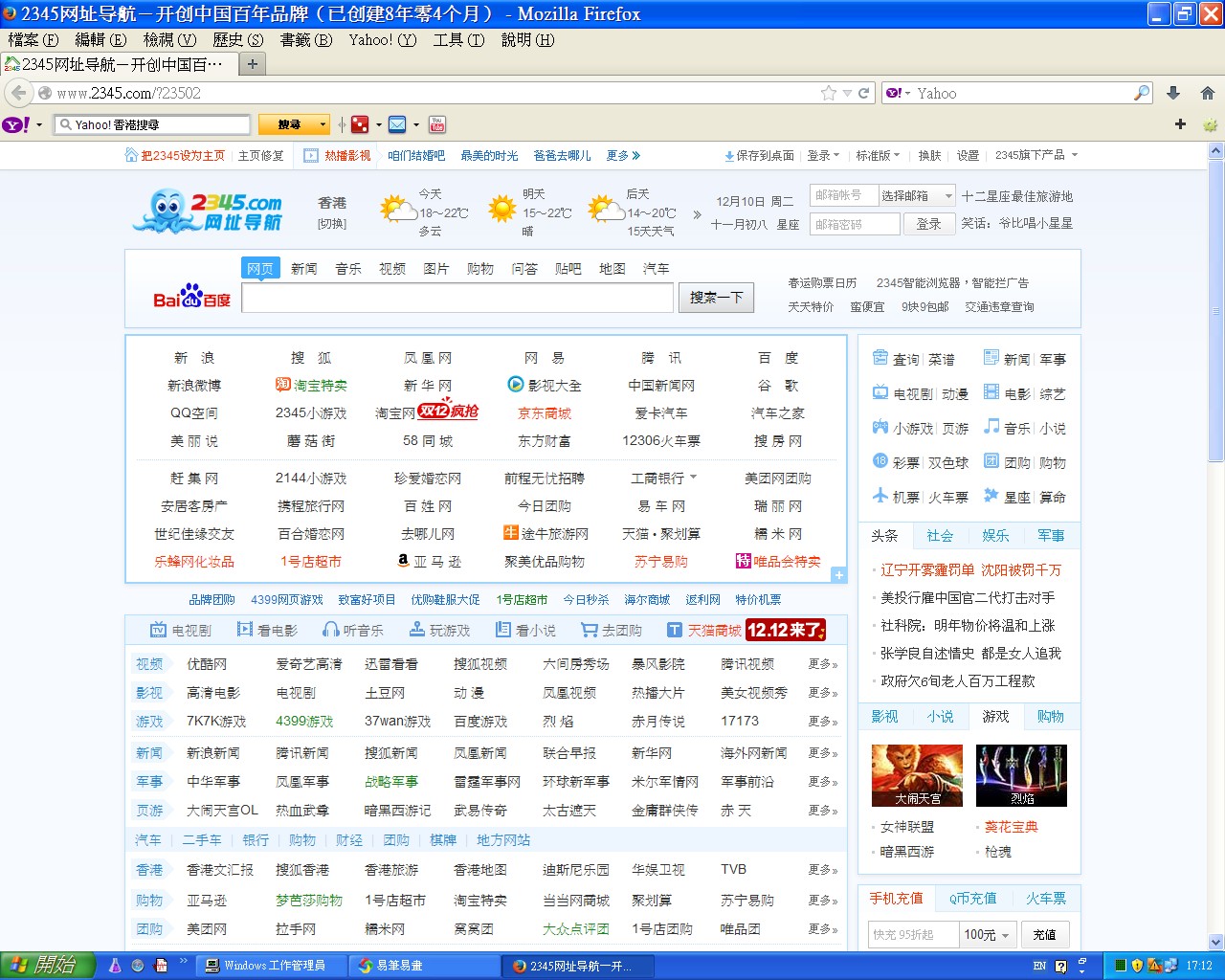Open the mail envelope icon on Yahoo toolbar
Image resolution: width=1225 pixels, height=980 pixels.
point(397,124)
